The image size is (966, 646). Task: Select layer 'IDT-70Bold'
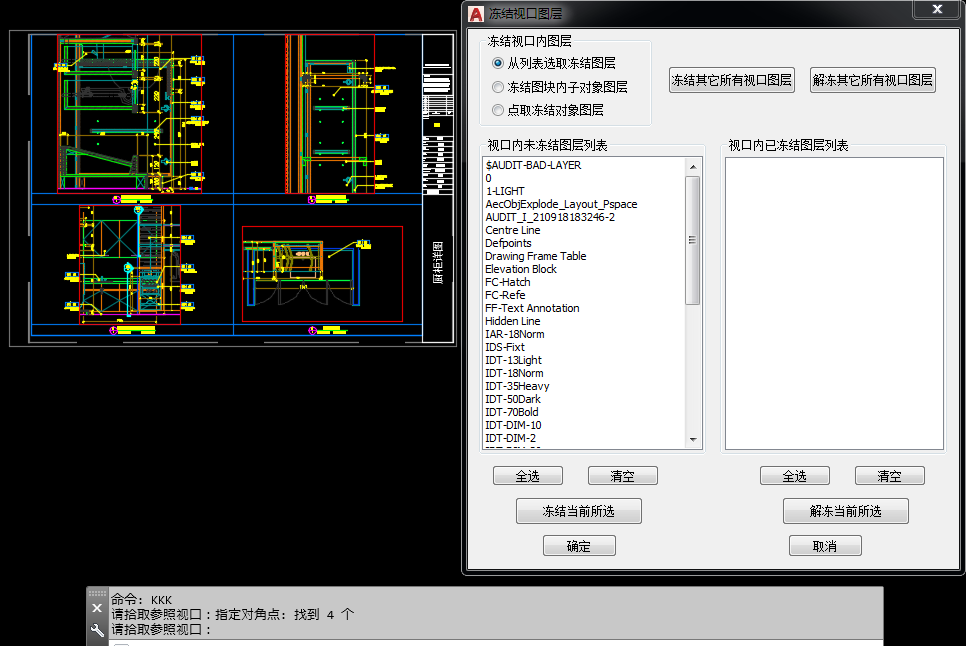click(585, 412)
